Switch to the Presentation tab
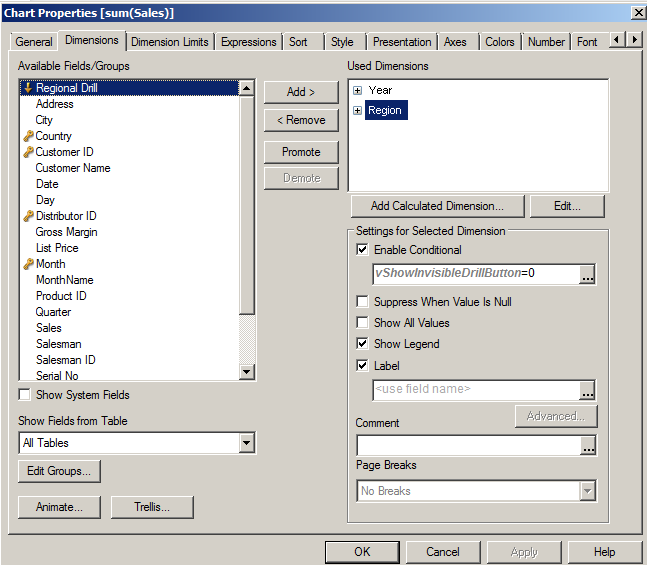This screenshot has height=565, width=647. (x=402, y=42)
